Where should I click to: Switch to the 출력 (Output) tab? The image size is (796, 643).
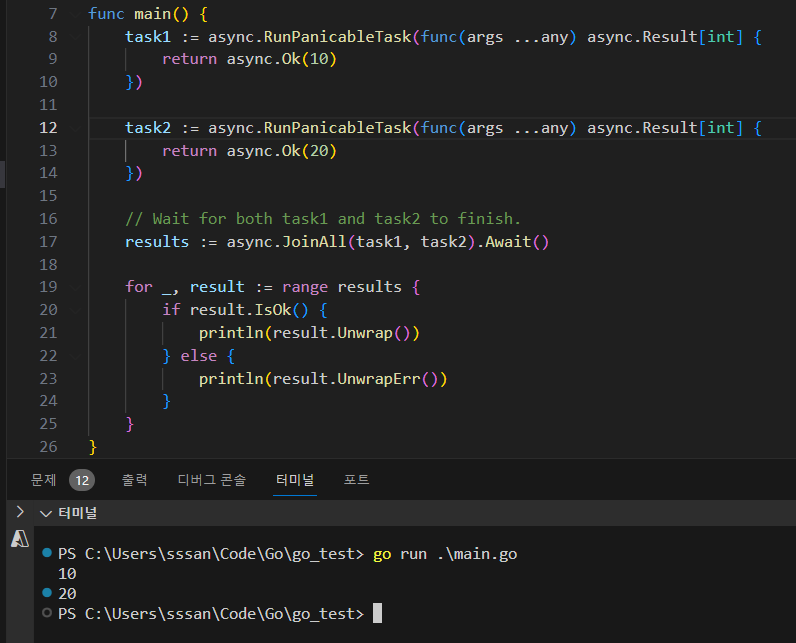click(135, 480)
